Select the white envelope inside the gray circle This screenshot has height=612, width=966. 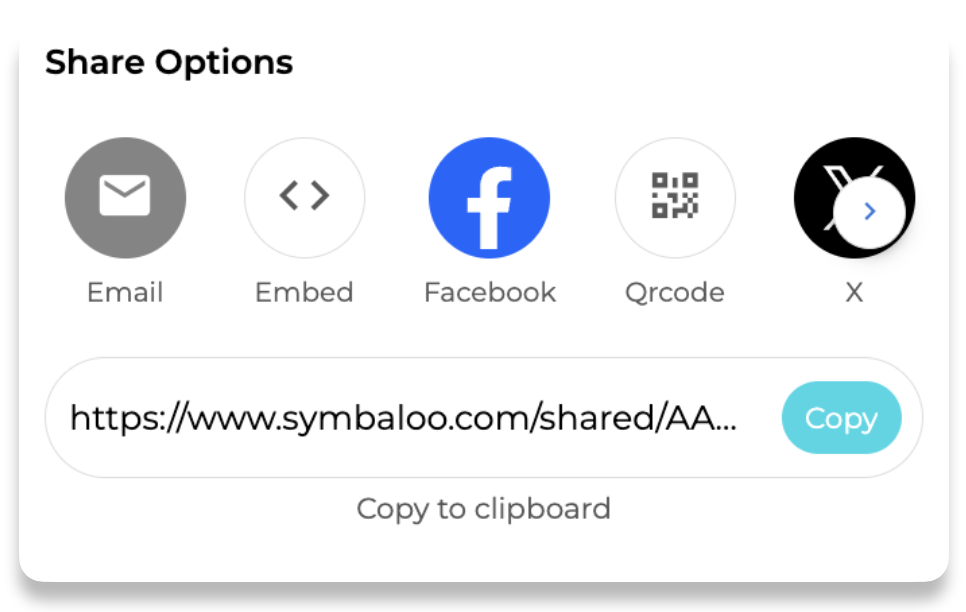pos(125,195)
